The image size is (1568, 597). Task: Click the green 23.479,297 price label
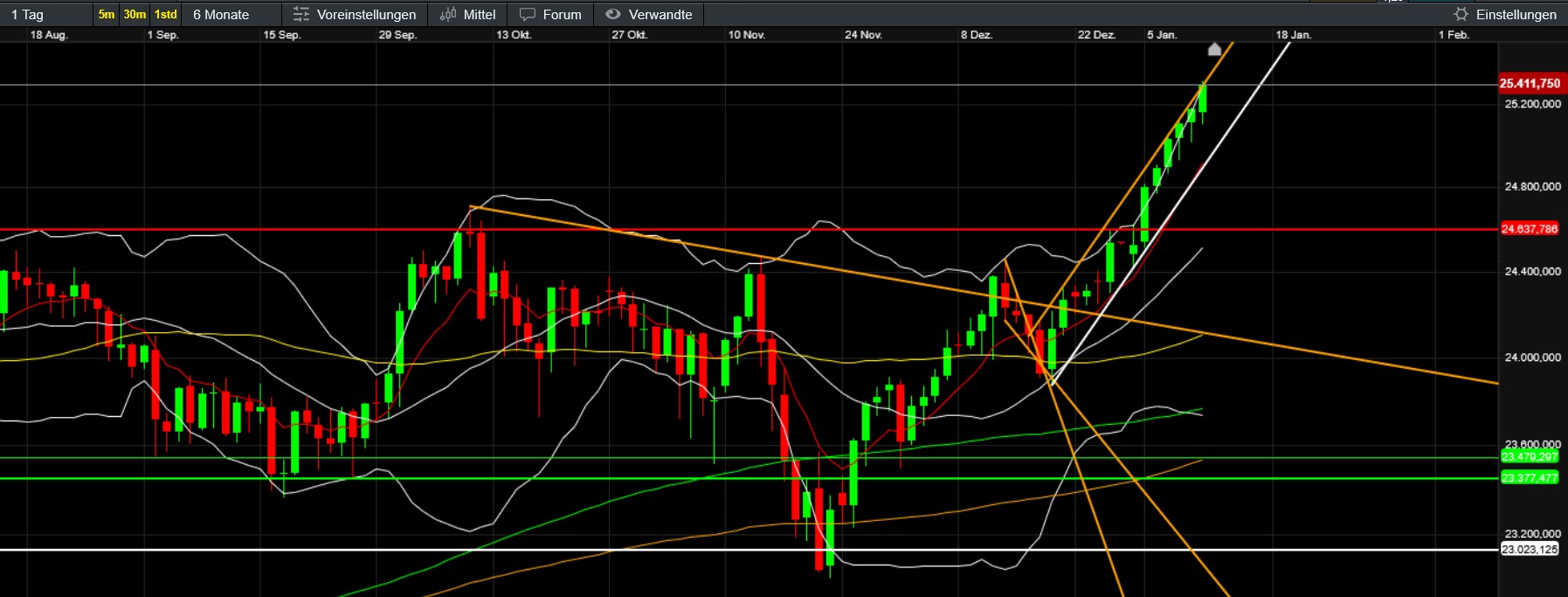click(1529, 457)
